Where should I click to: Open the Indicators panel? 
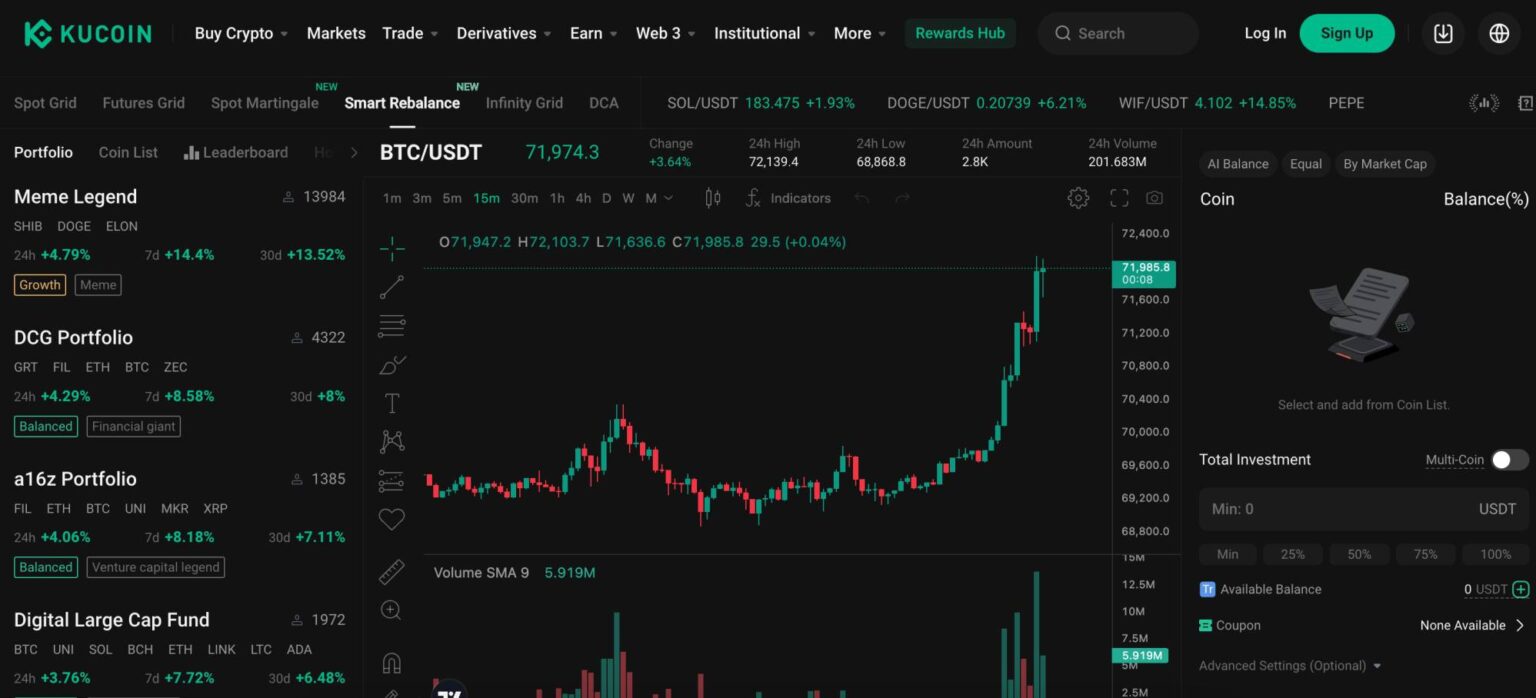click(788, 197)
